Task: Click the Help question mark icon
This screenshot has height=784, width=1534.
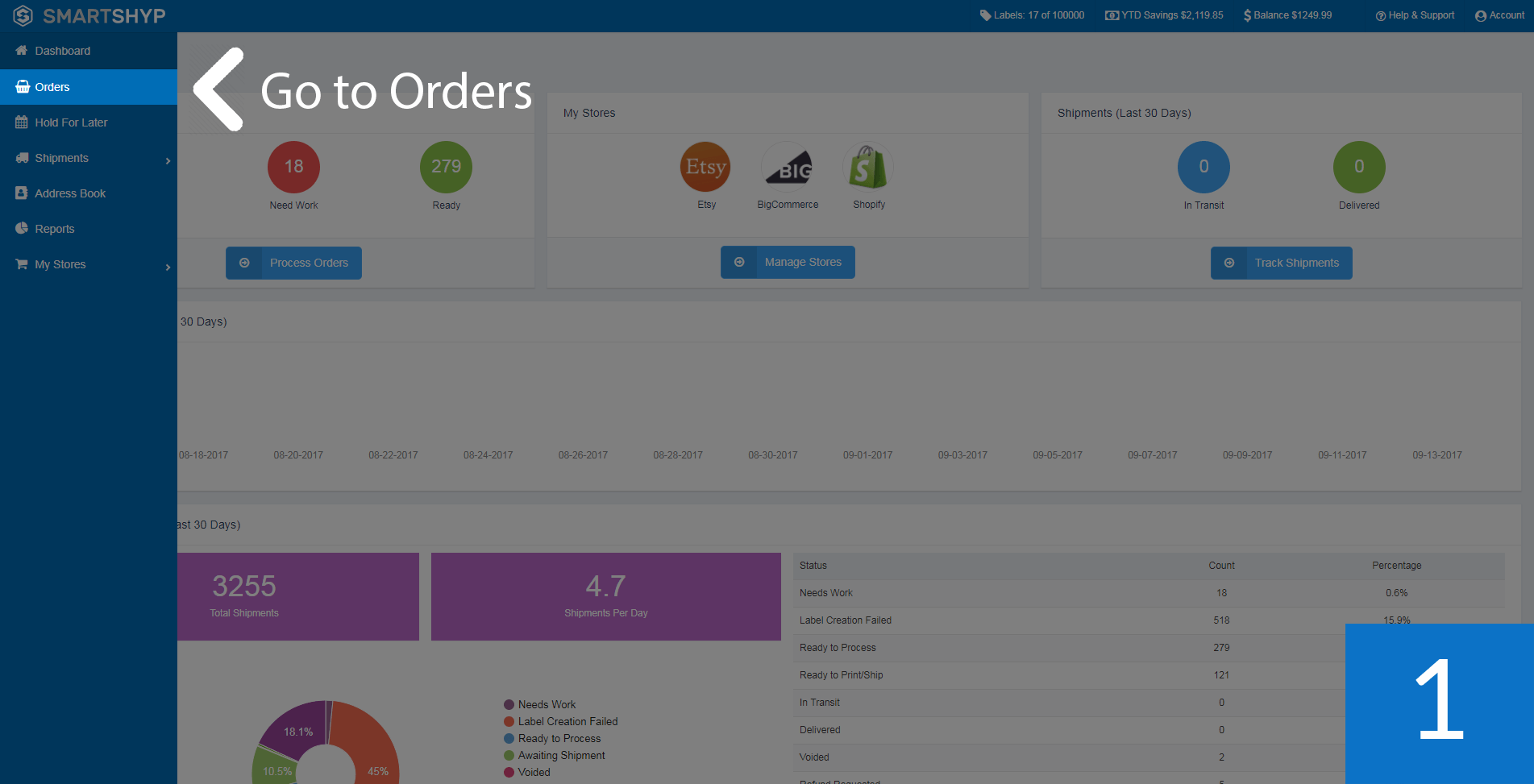Action: click(x=1381, y=16)
